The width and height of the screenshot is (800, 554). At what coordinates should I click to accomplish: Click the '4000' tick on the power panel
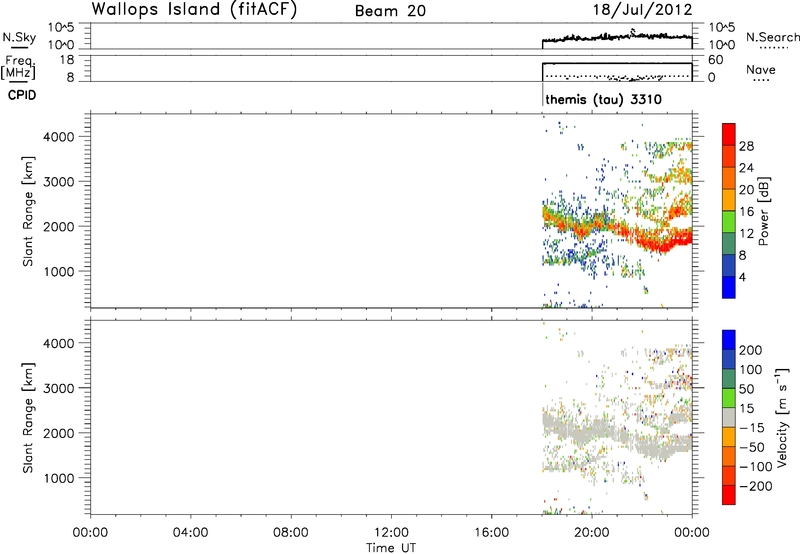59,137
